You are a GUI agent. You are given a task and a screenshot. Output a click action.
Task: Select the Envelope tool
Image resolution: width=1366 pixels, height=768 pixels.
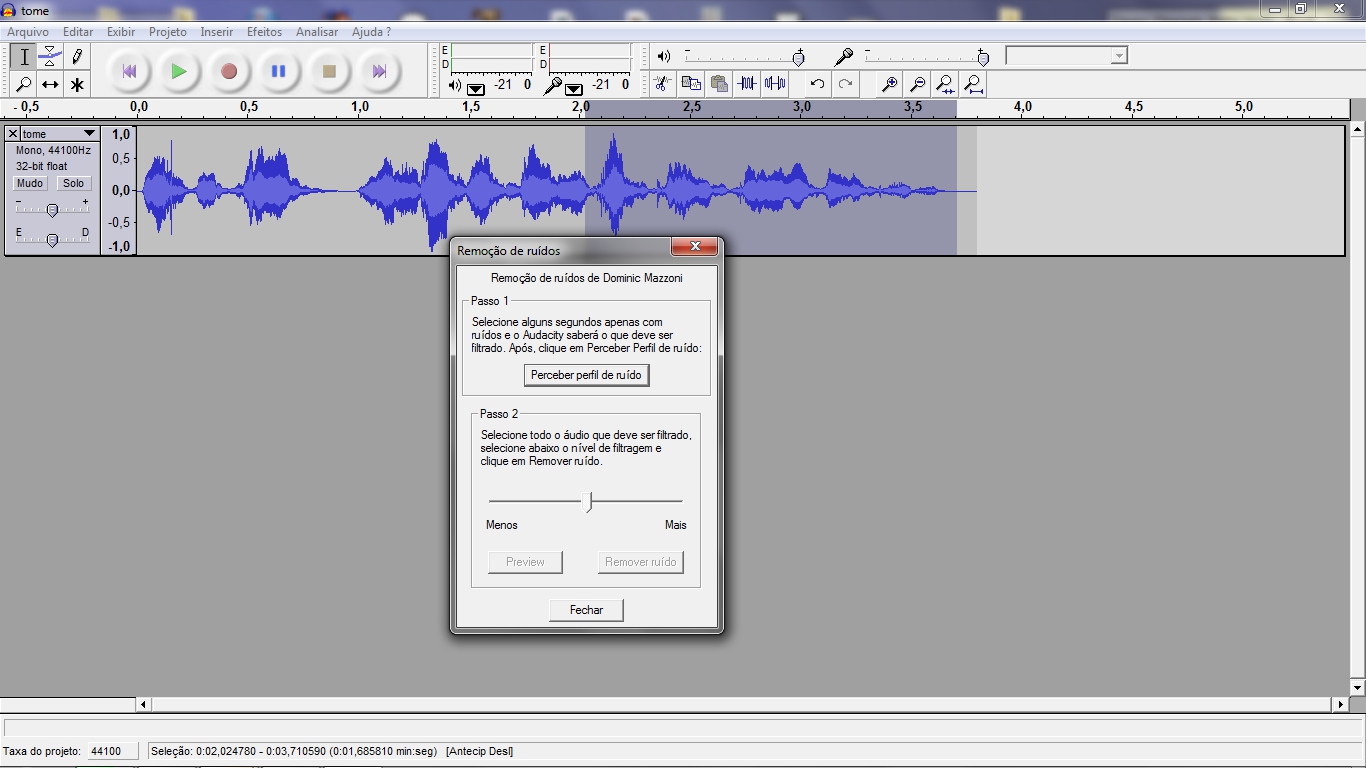[50, 57]
